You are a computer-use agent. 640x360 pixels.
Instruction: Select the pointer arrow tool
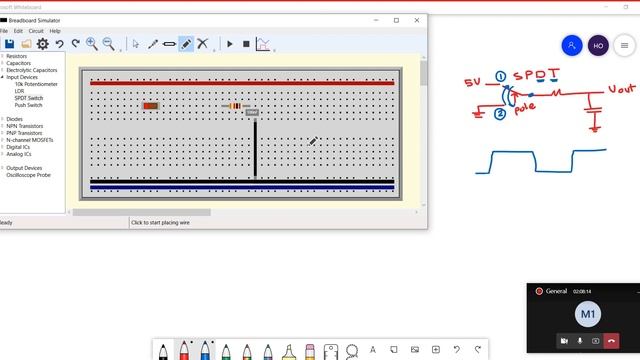[136, 44]
